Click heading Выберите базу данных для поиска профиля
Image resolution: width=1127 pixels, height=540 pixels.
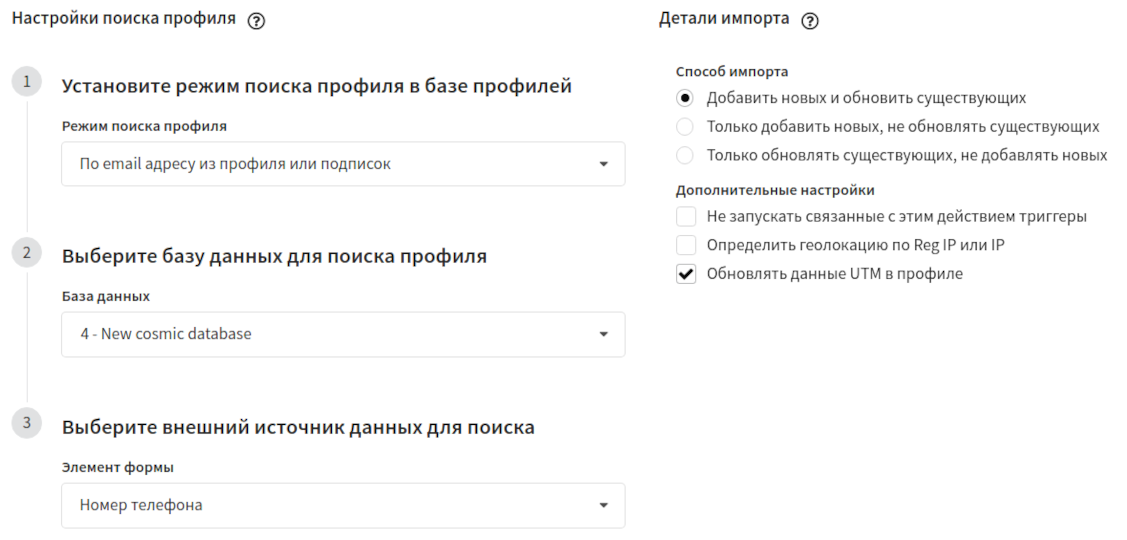tap(274, 256)
